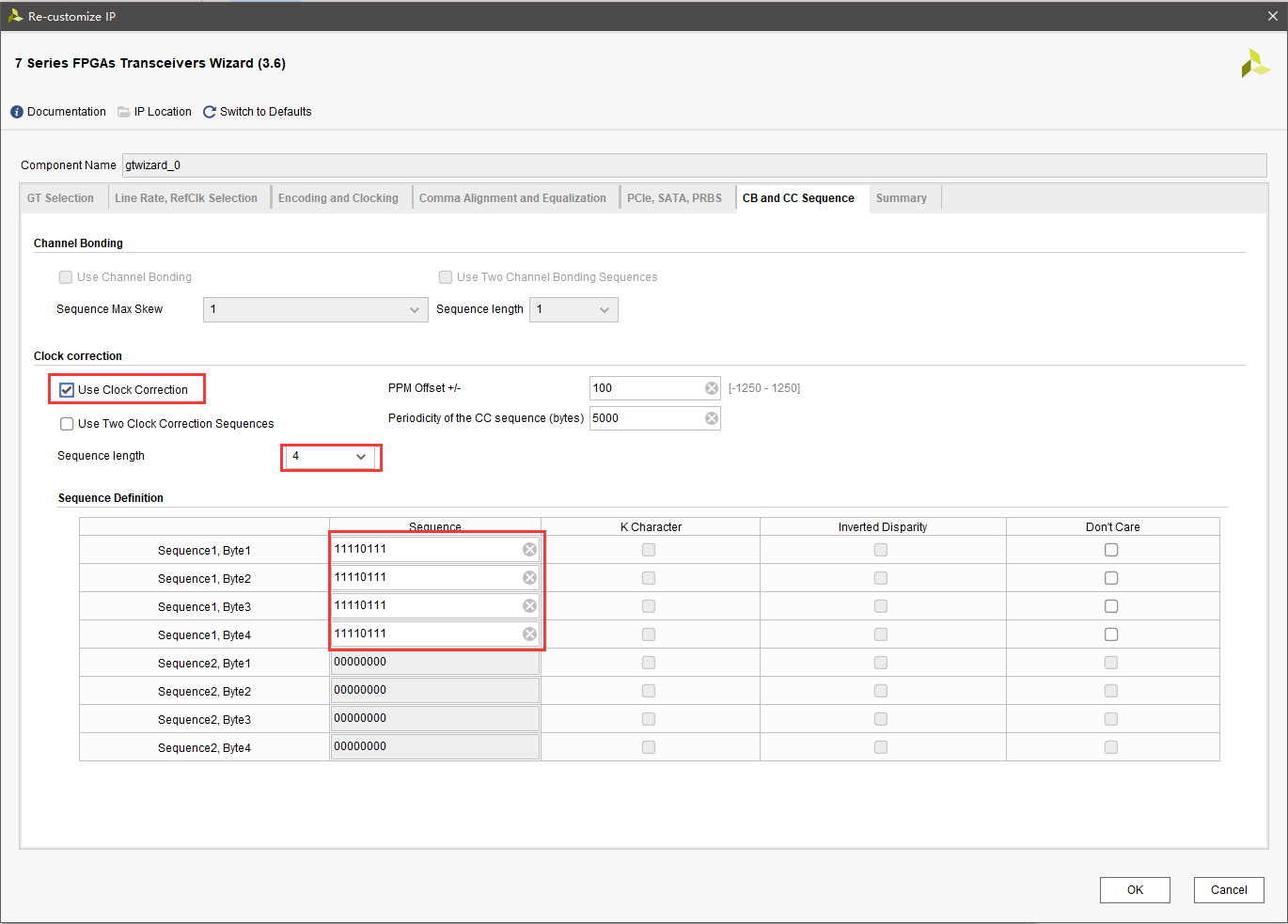This screenshot has height=924, width=1288.
Task: Open Comma Alignment and Equalization tab
Action: tap(512, 198)
